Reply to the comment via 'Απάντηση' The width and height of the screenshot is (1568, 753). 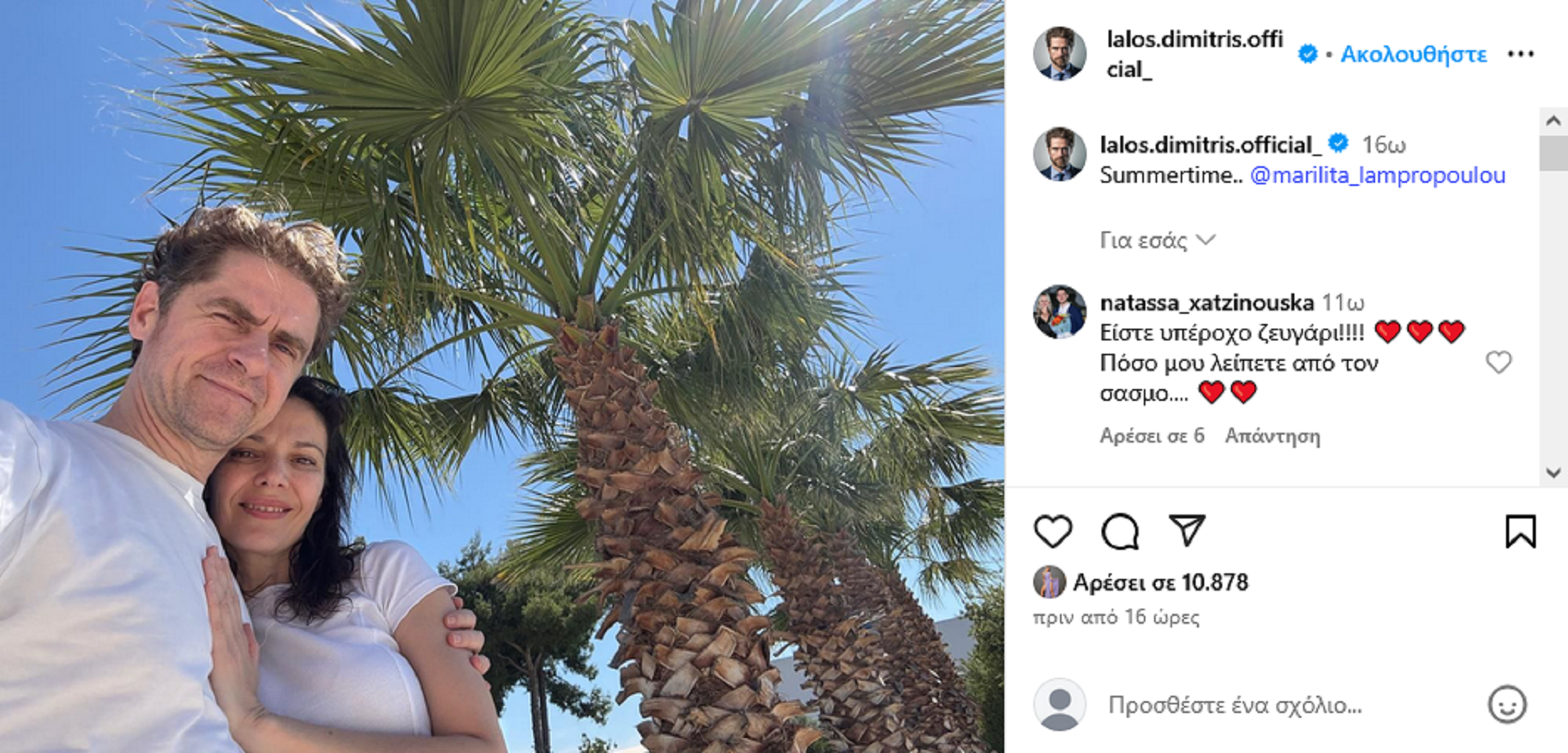[1272, 435]
